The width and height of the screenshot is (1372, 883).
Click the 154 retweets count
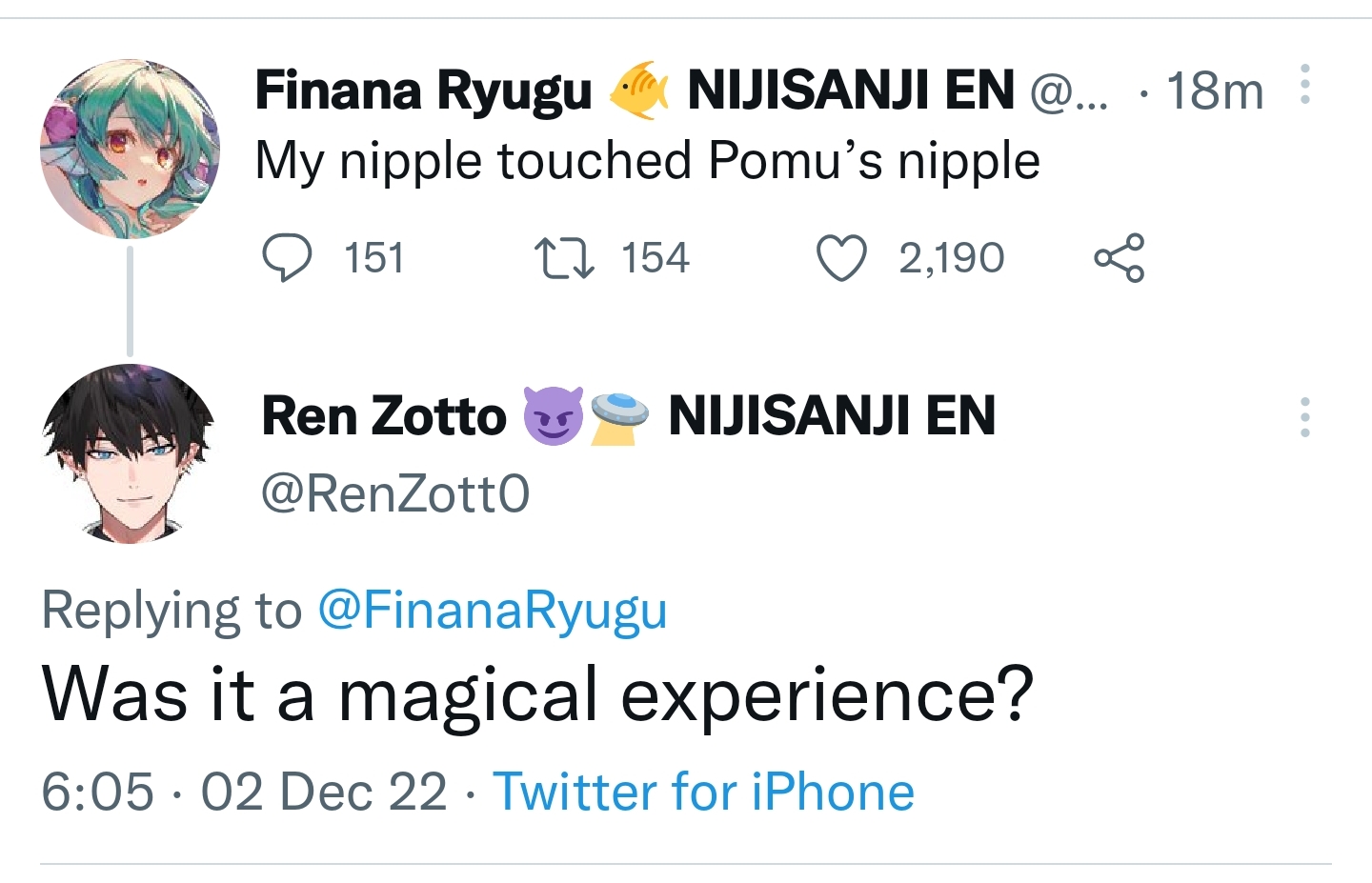(655, 258)
